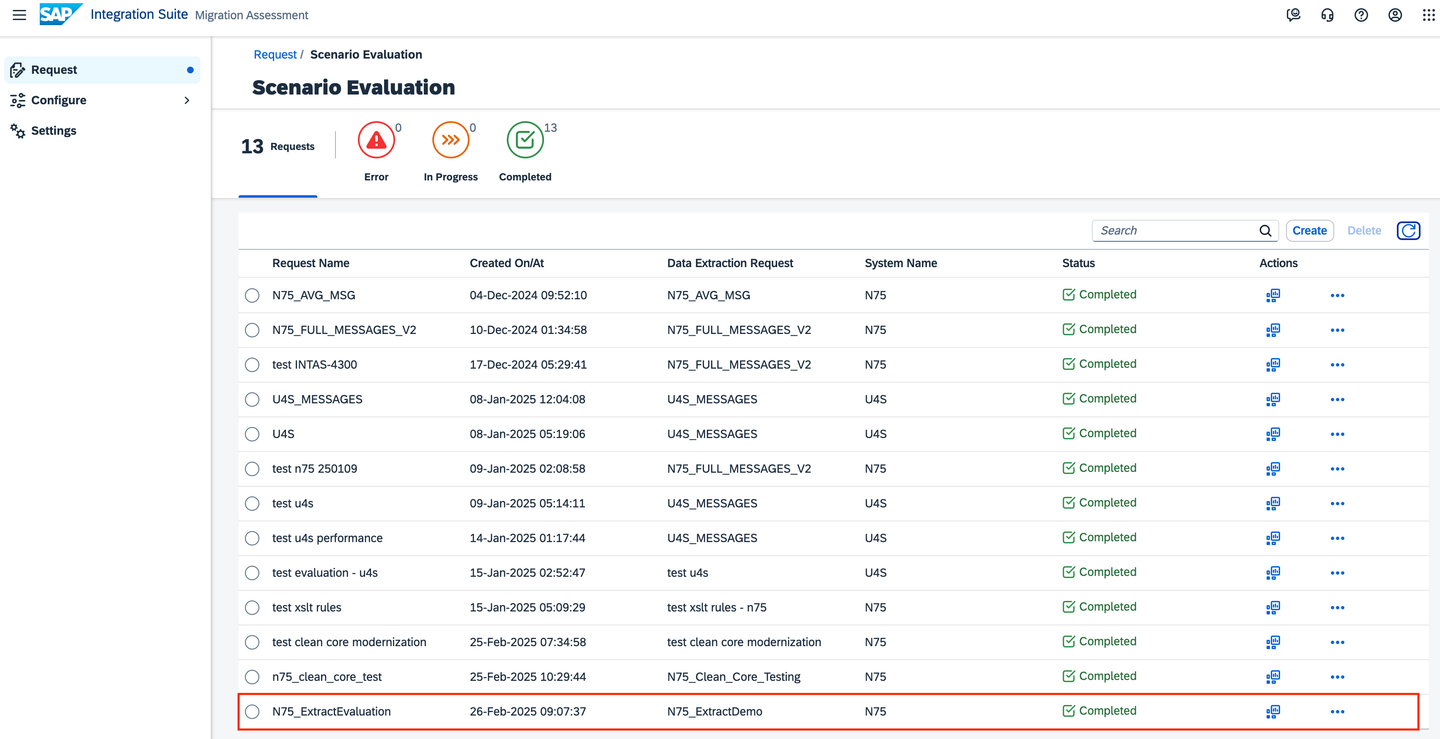The image size is (1440, 739).
Task: Select radio button for n75_clean_core_test
Action: 252,677
